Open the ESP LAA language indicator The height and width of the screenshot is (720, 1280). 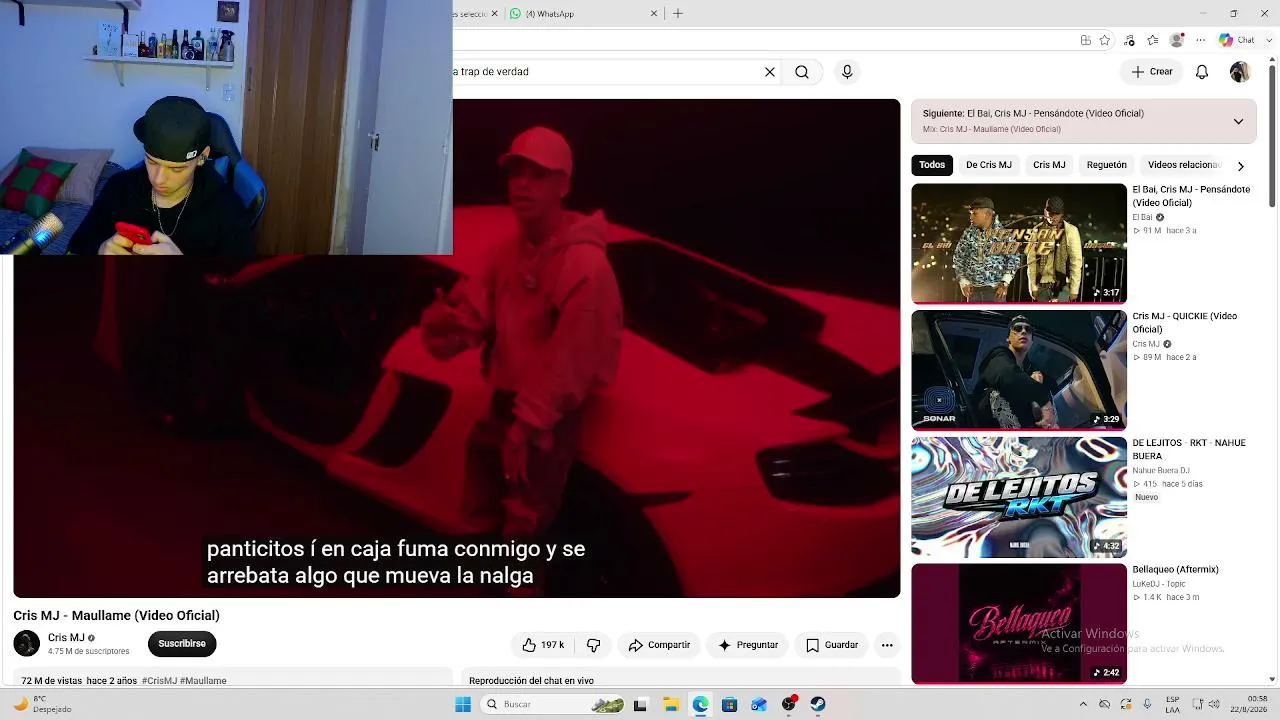pos(1172,704)
